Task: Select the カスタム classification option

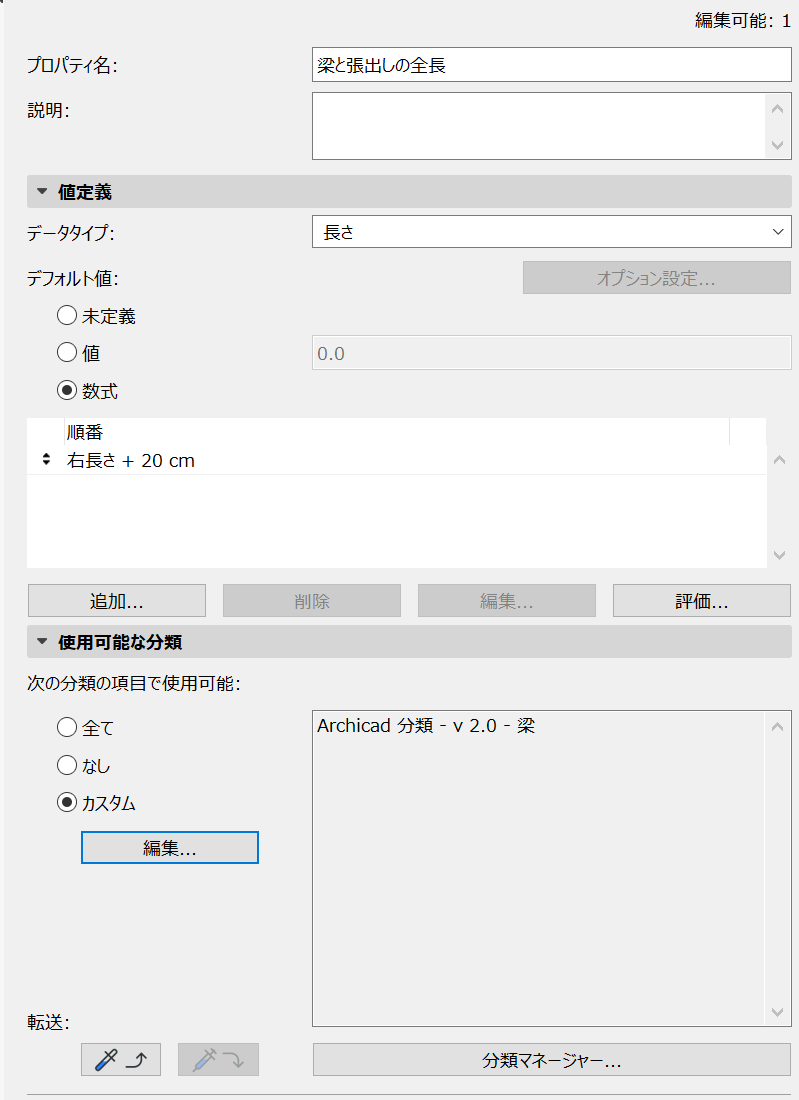Action: point(67,803)
